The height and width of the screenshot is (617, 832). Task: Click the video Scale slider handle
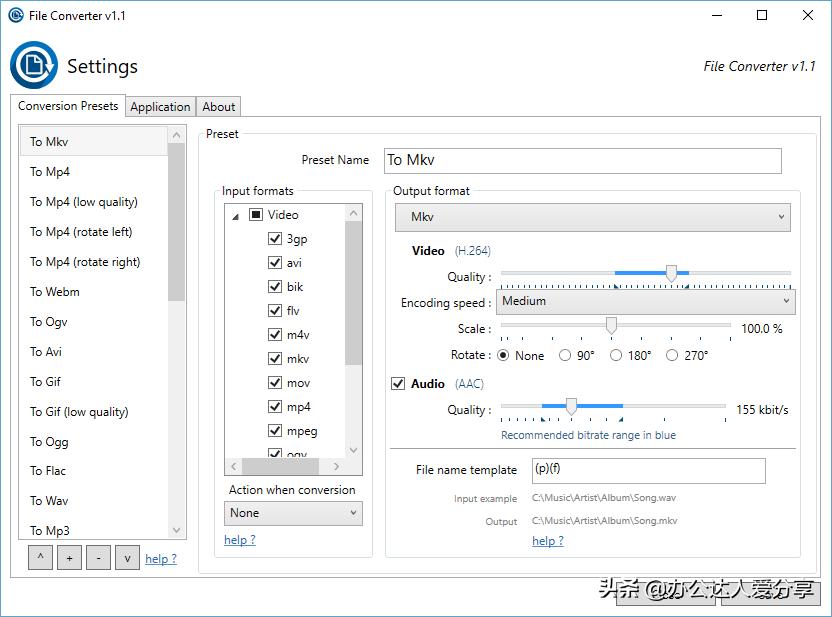click(x=611, y=326)
